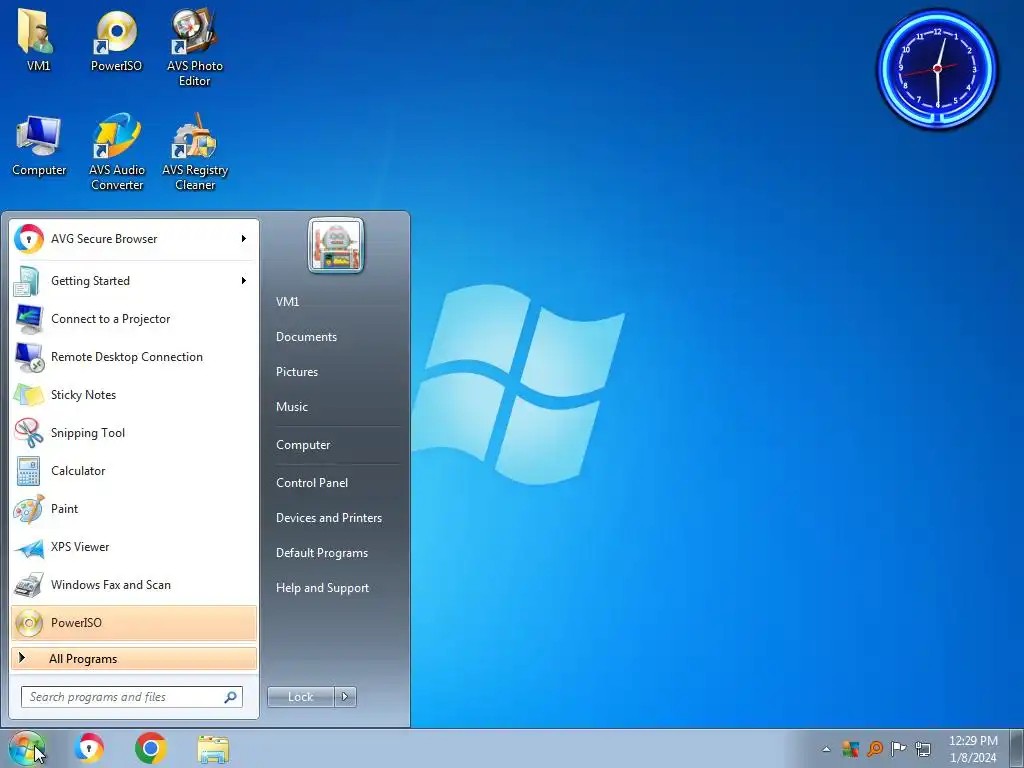Click the Start orb button

pyautogui.click(x=26, y=748)
